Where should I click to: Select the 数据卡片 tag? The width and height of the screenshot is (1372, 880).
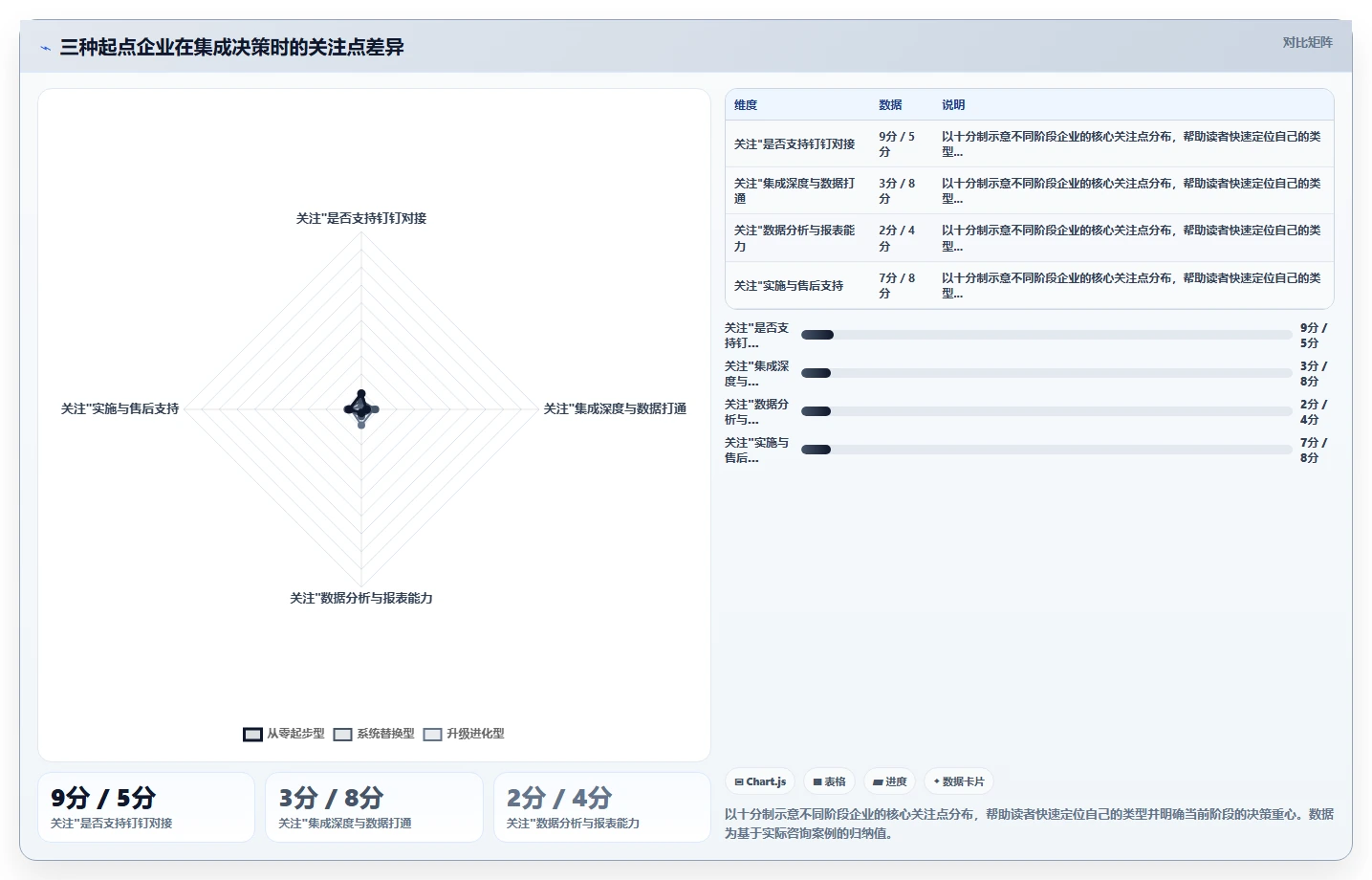click(x=959, y=781)
